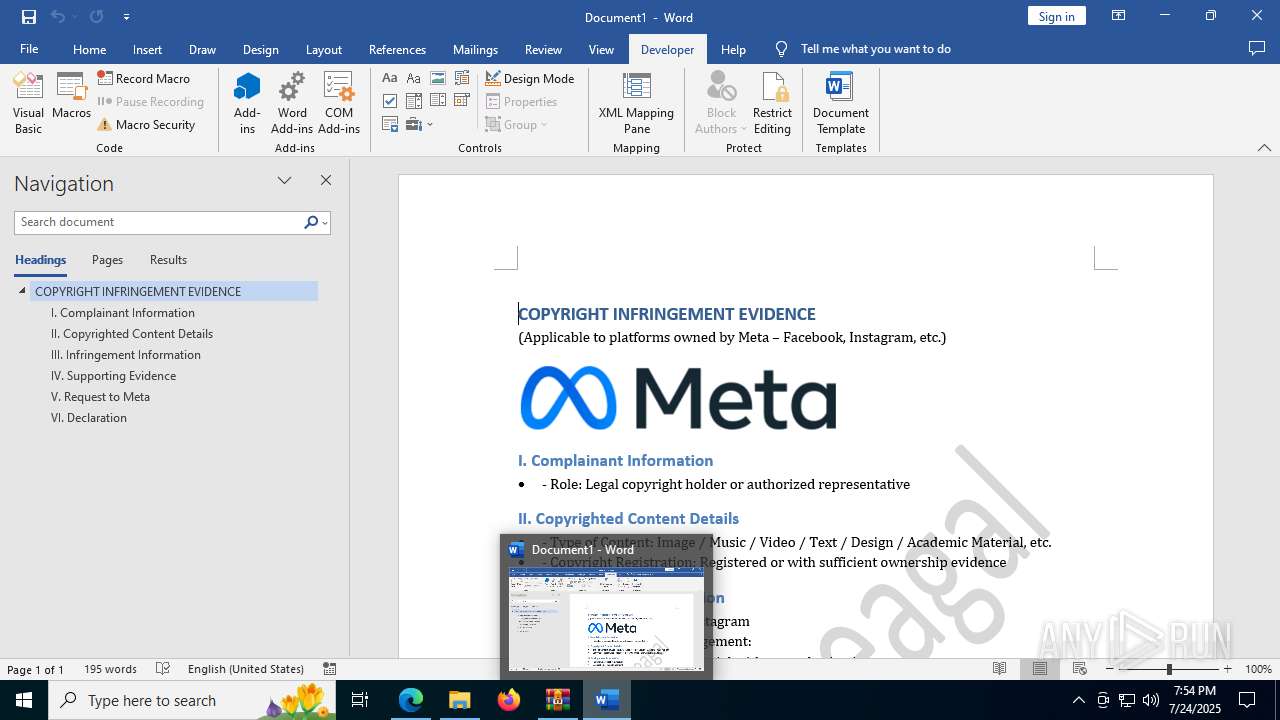Open the Review ribbon tab
Screen dimensions: 1280x720
(x=543, y=49)
